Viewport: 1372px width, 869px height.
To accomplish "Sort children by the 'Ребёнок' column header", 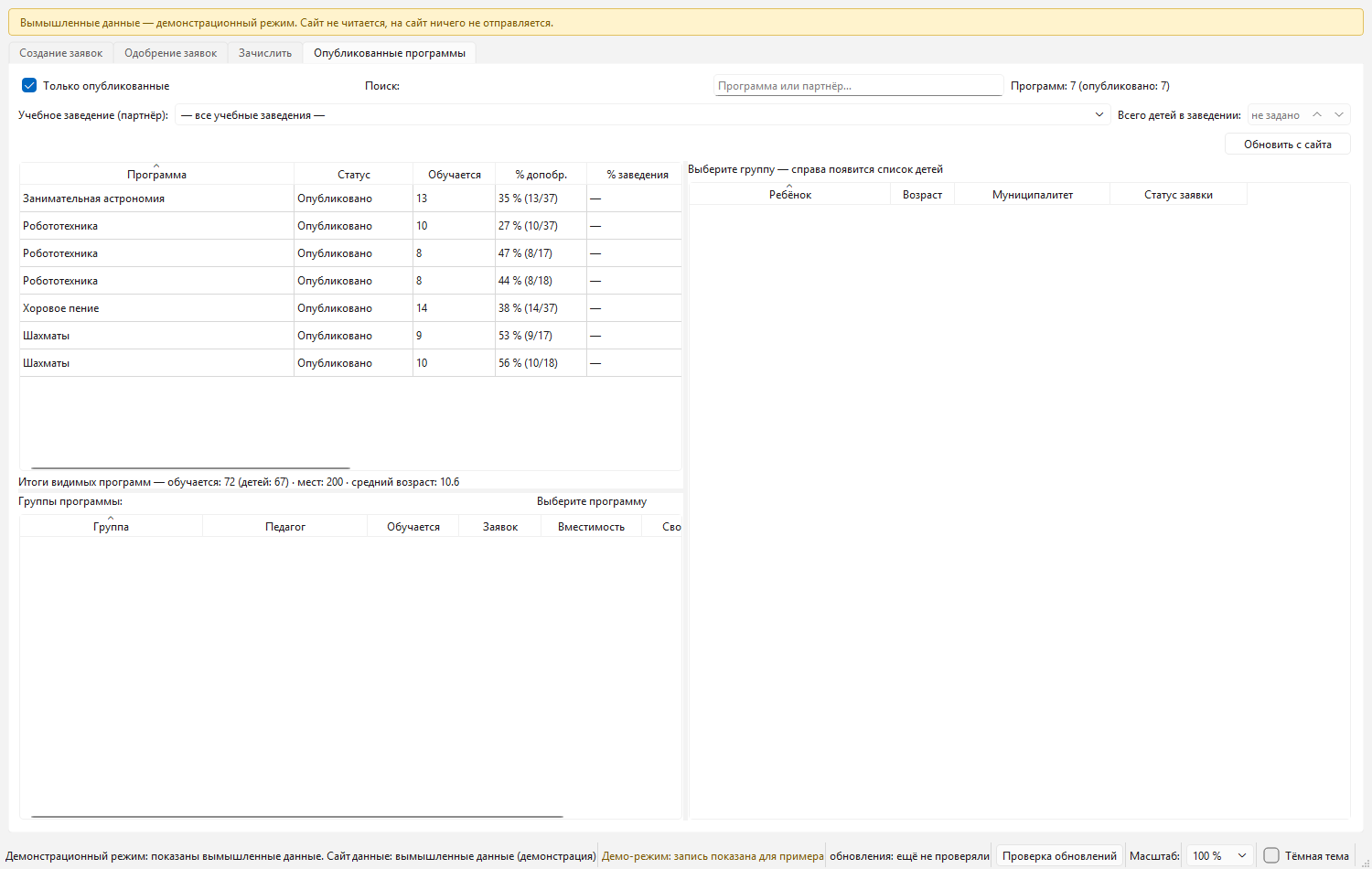I will click(x=790, y=194).
